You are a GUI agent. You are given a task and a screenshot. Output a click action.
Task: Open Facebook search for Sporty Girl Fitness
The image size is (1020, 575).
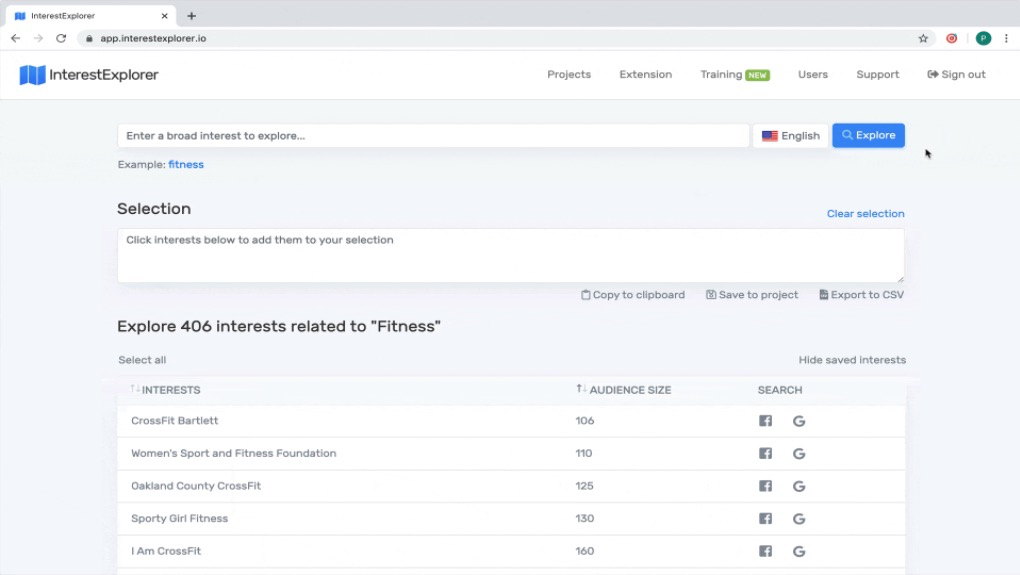coord(765,518)
